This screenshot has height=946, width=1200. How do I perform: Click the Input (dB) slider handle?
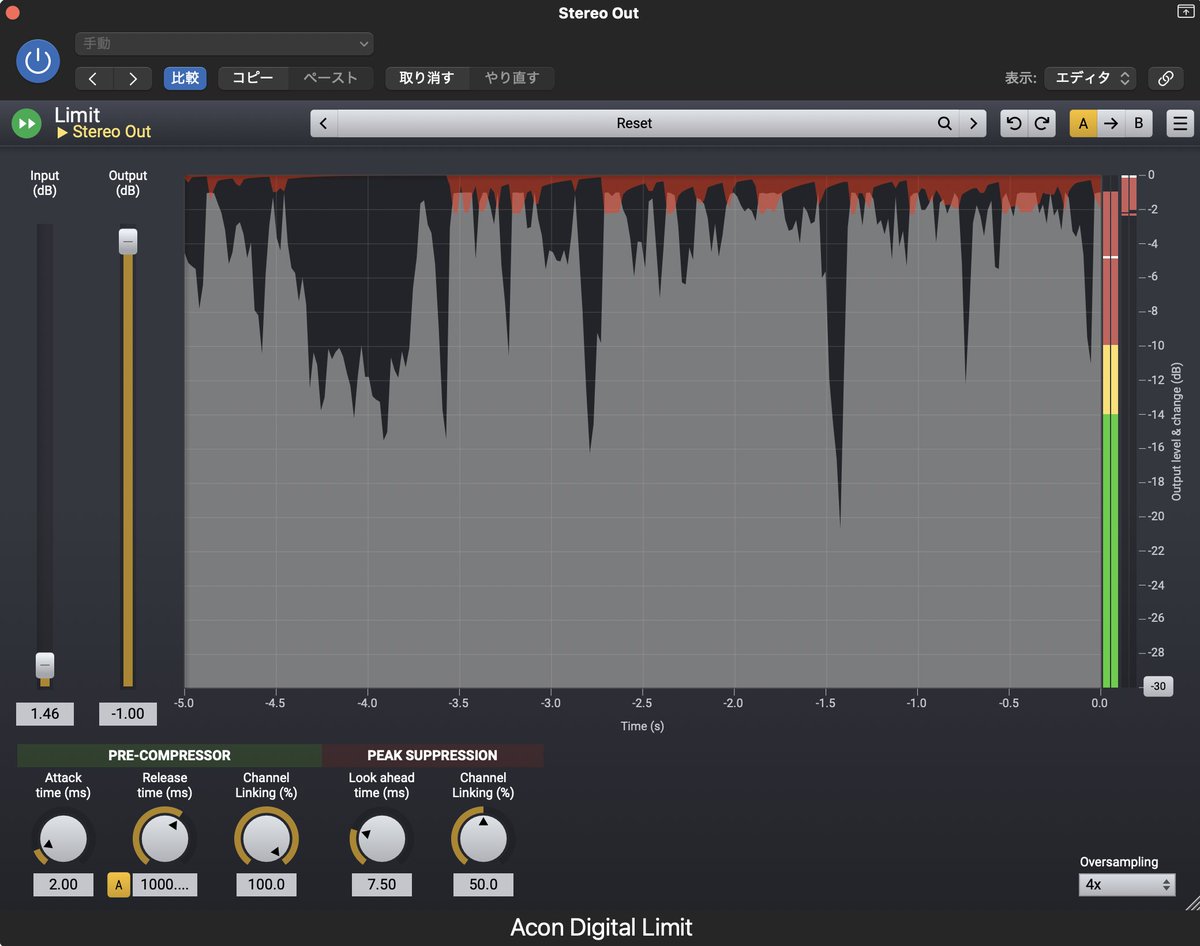[x=45, y=665]
